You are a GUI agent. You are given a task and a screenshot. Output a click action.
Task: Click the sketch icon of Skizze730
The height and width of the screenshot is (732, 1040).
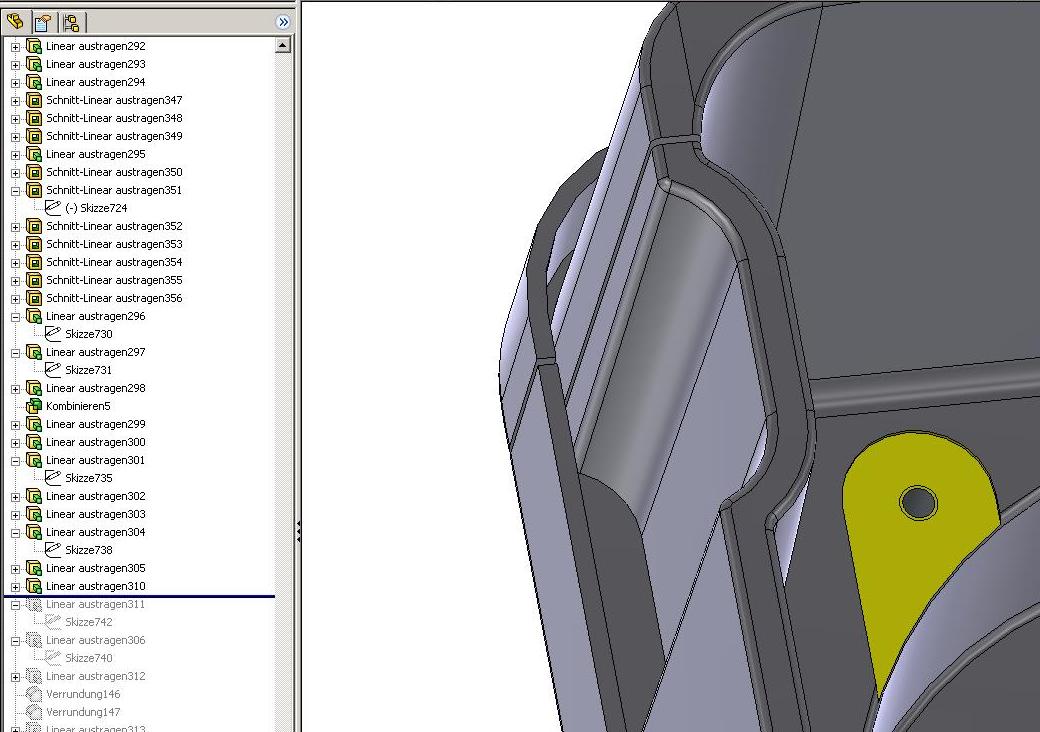[x=52, y=334]
